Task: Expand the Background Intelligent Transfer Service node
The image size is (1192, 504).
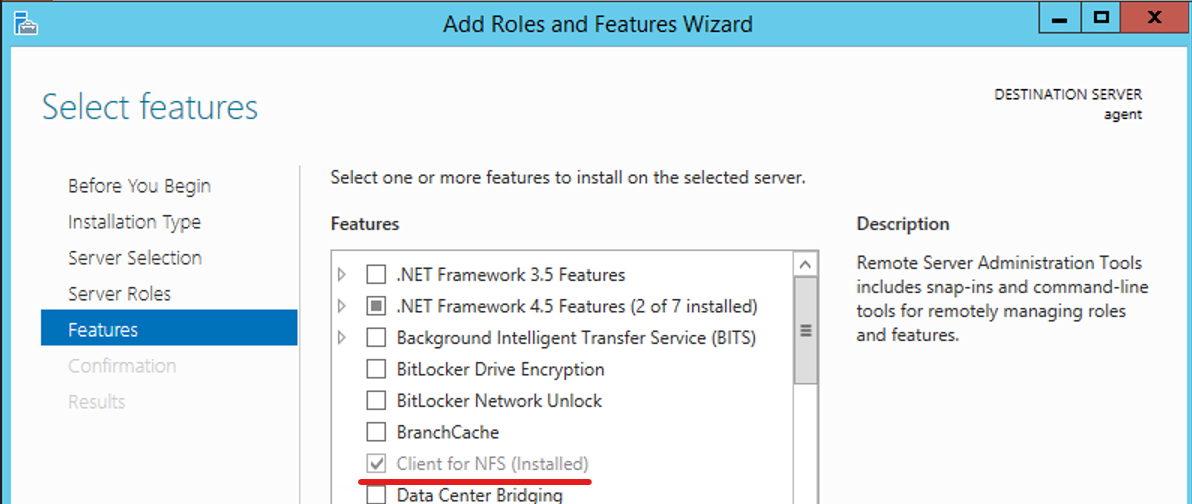Action: click(x=343, y=338)
